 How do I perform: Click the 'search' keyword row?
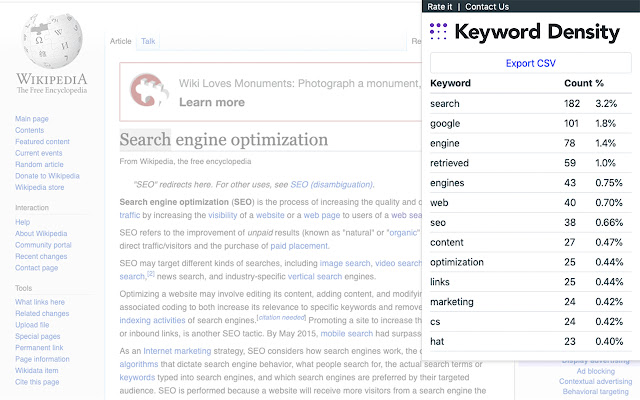(x=531, y=104)
